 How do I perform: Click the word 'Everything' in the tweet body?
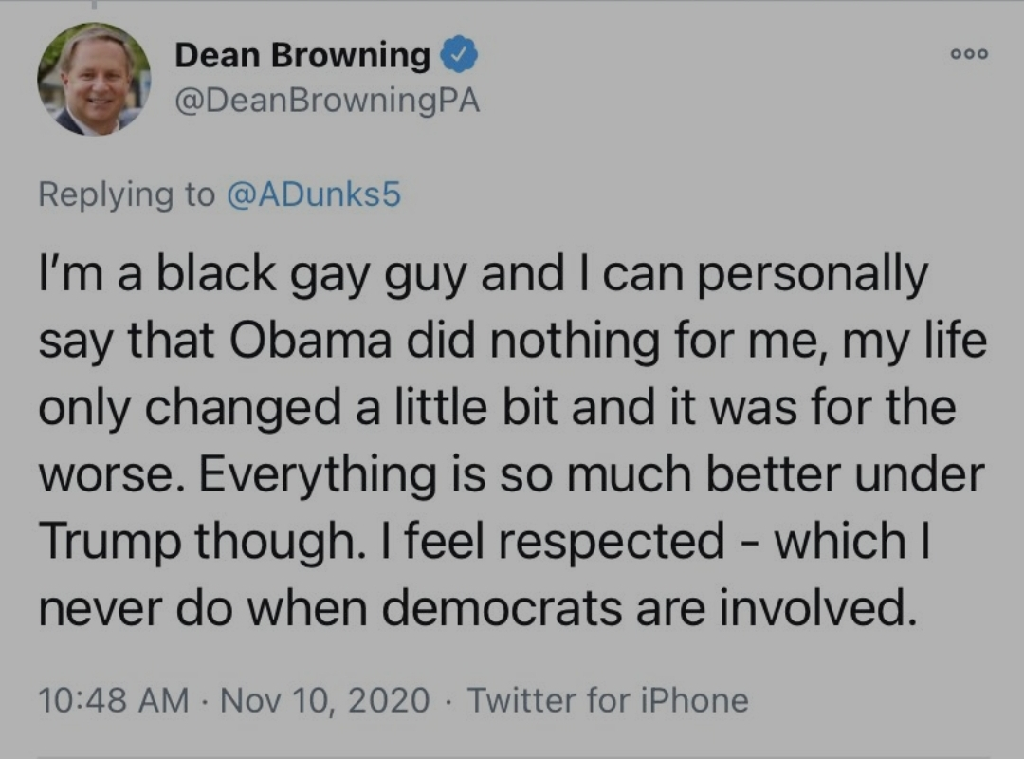click(x=316, y=477)
